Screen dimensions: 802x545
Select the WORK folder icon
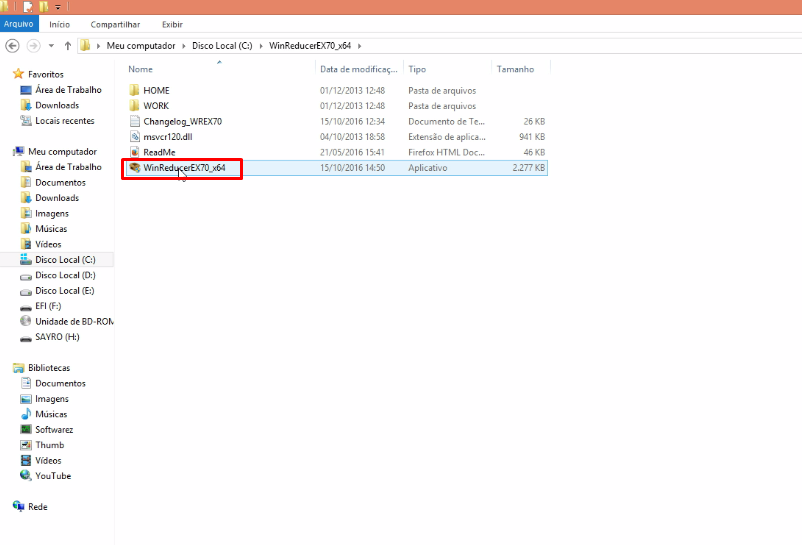coord(135,106)
